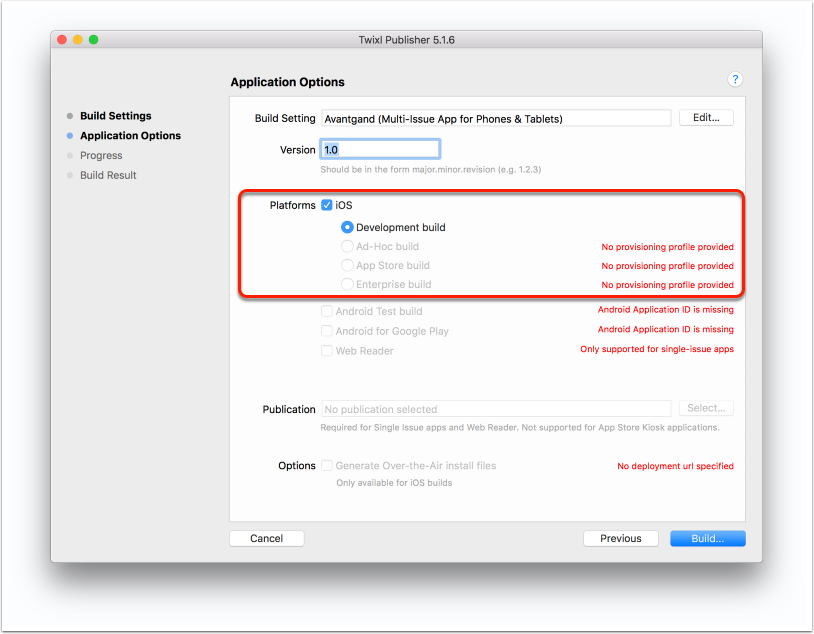The height and width of the screenshot is (634, 814).
Task: Close the Twixl Publisher window
Action: 62,39
